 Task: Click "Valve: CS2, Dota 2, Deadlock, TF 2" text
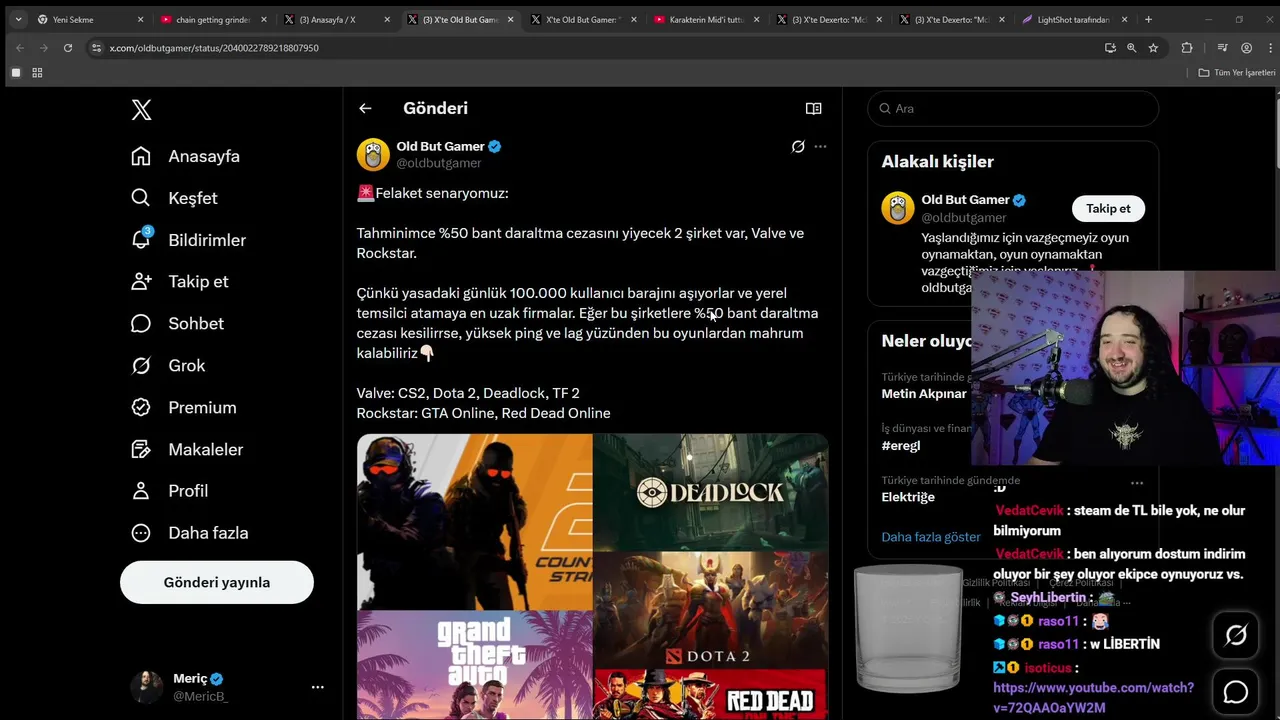468,393
